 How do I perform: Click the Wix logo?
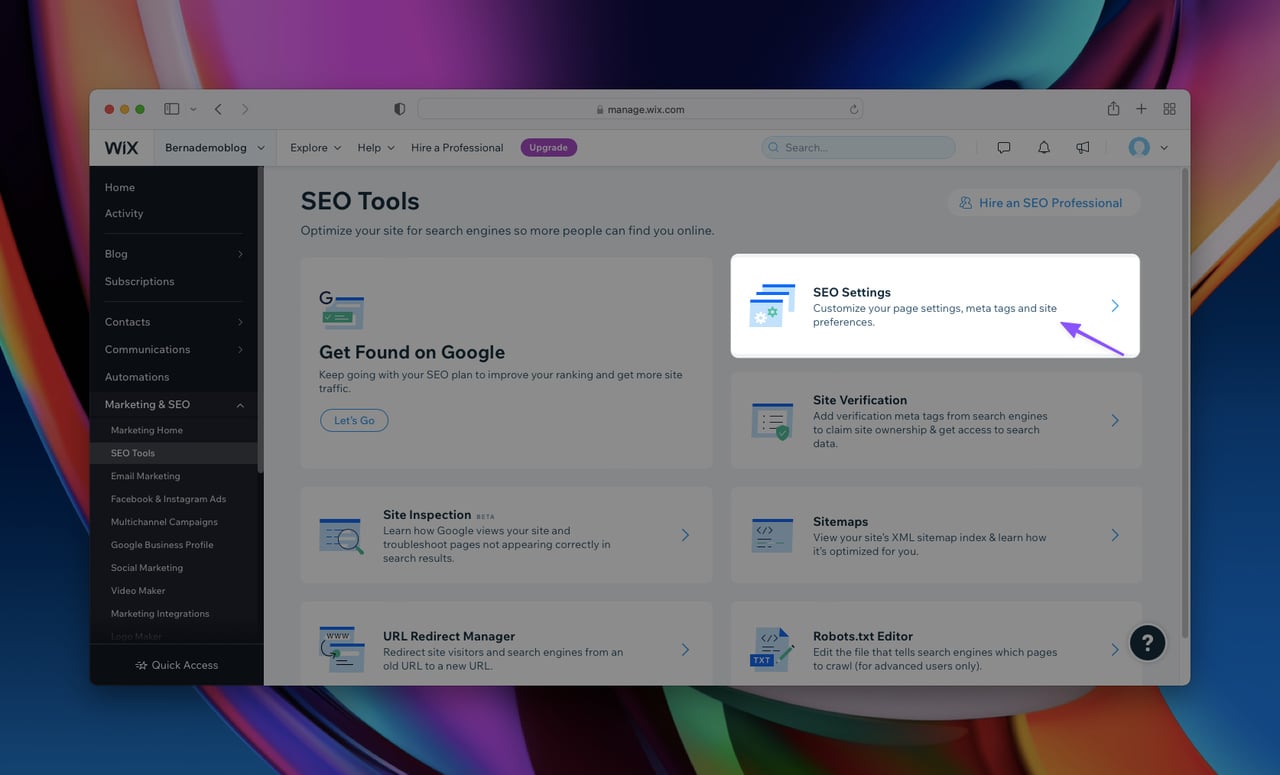(x=121, y=148)
